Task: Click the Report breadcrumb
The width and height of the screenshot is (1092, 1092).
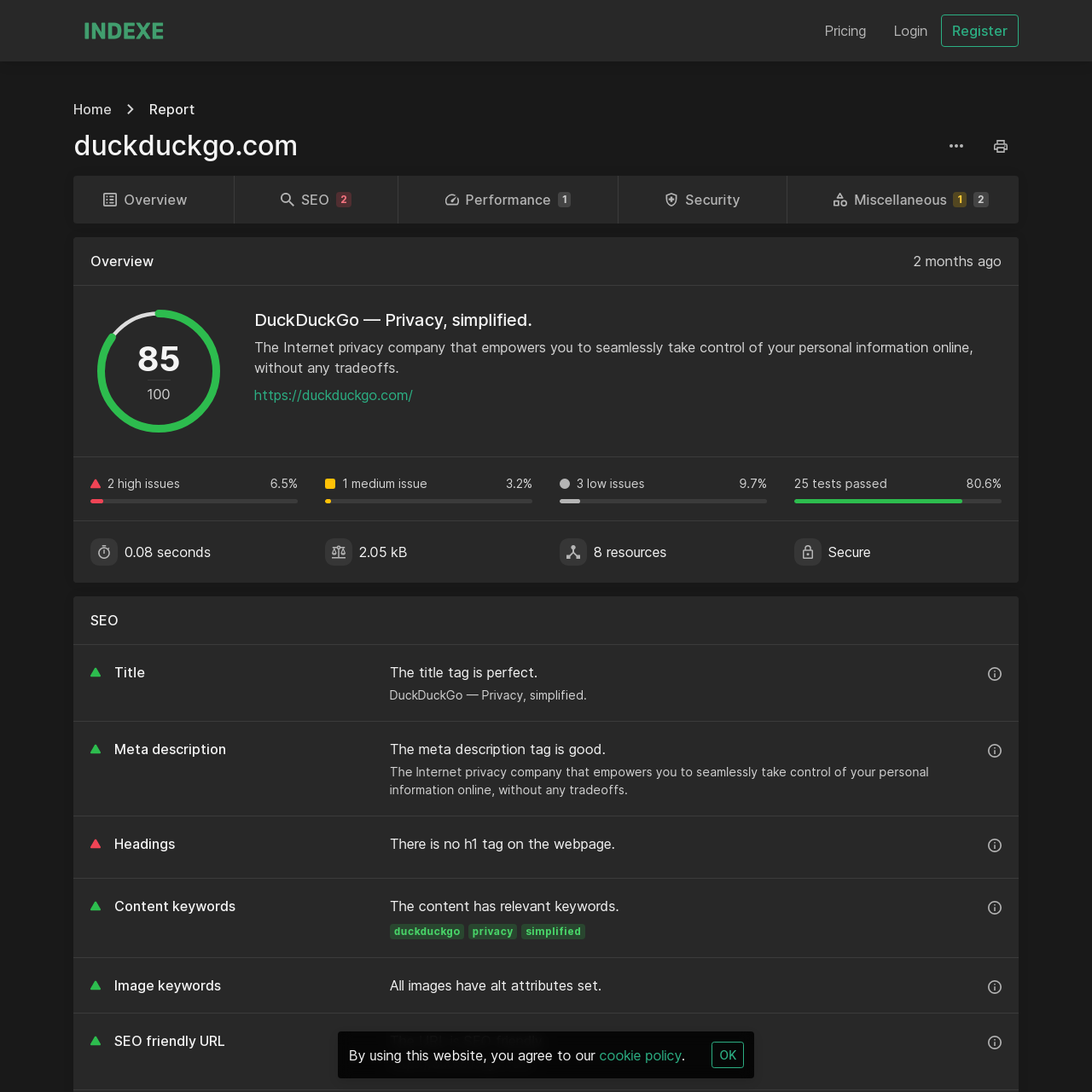Action: [x=171, y=109]
